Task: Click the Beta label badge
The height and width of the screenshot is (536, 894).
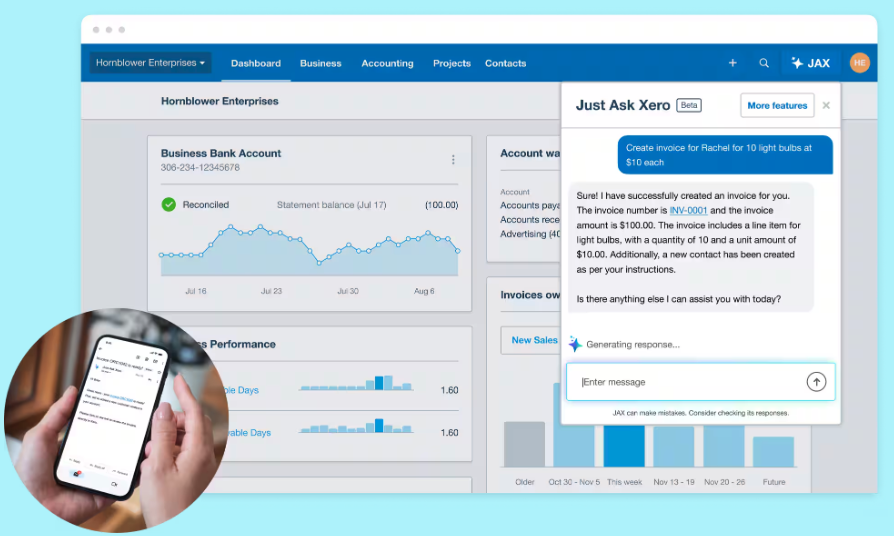Action: [689, 105]
